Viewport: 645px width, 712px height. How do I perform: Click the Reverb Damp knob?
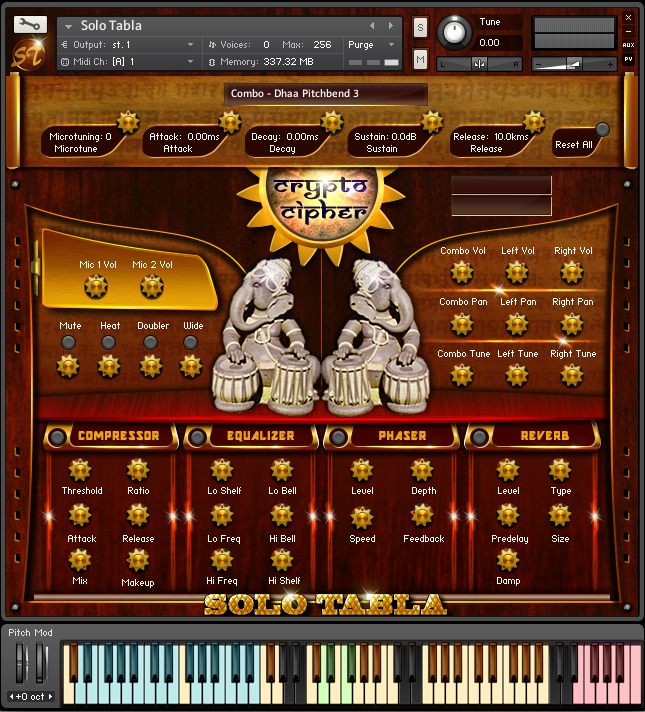click(x=508, y=560)
